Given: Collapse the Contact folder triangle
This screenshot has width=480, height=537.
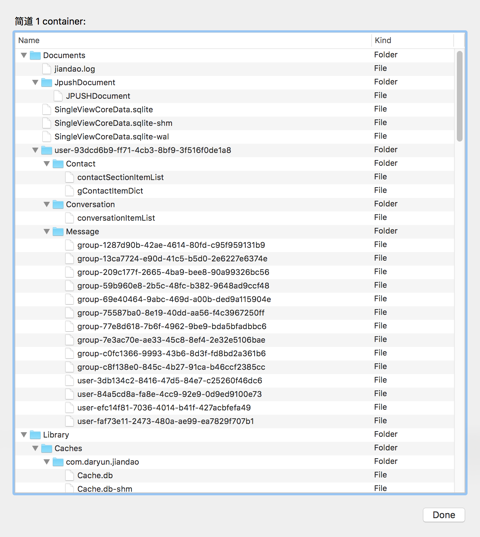Looking at the screenshot, I should click(x=47, y=164).
